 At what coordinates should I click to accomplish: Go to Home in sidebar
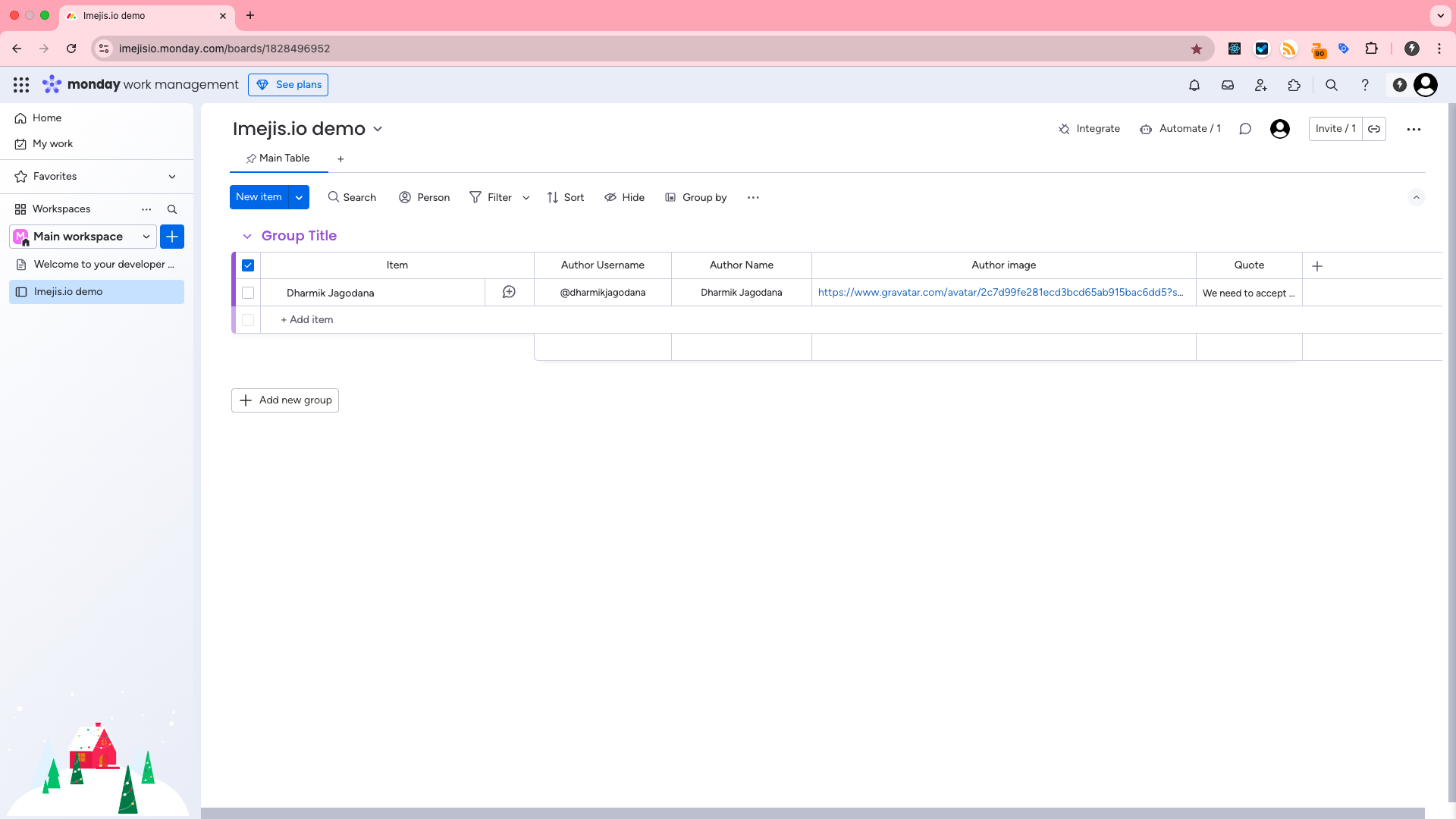pos(47,118)
